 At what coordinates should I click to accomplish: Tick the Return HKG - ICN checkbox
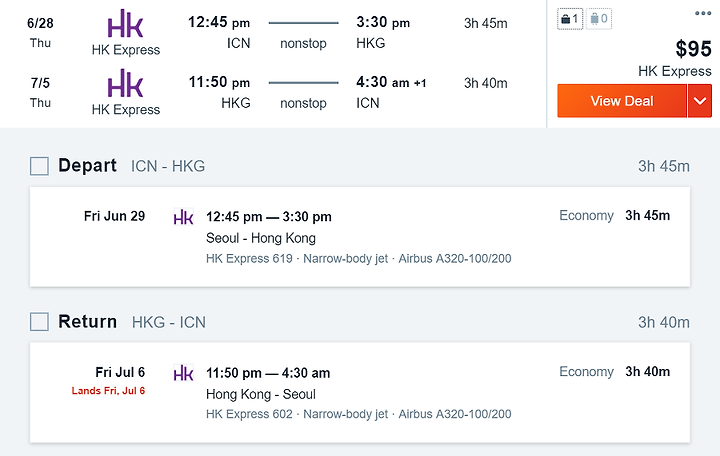coord(39,322)
